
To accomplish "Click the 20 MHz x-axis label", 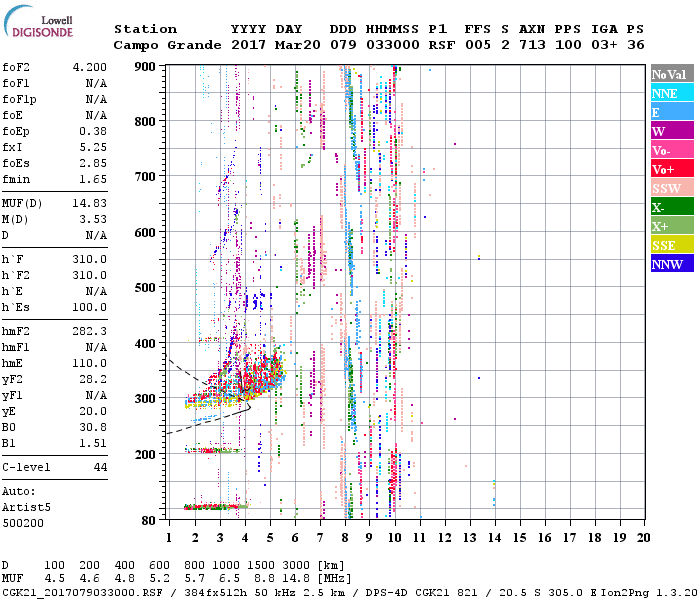I will 643,538.
